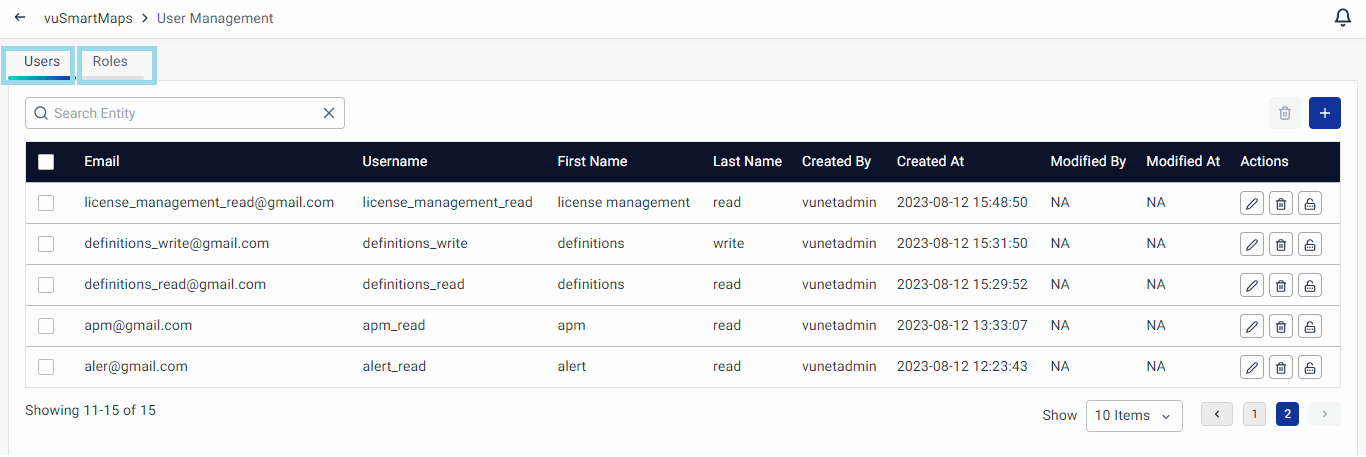Check the box for aler@gmail.com
This screenshot has height=457, width=1366.
(x=46, y=367)
